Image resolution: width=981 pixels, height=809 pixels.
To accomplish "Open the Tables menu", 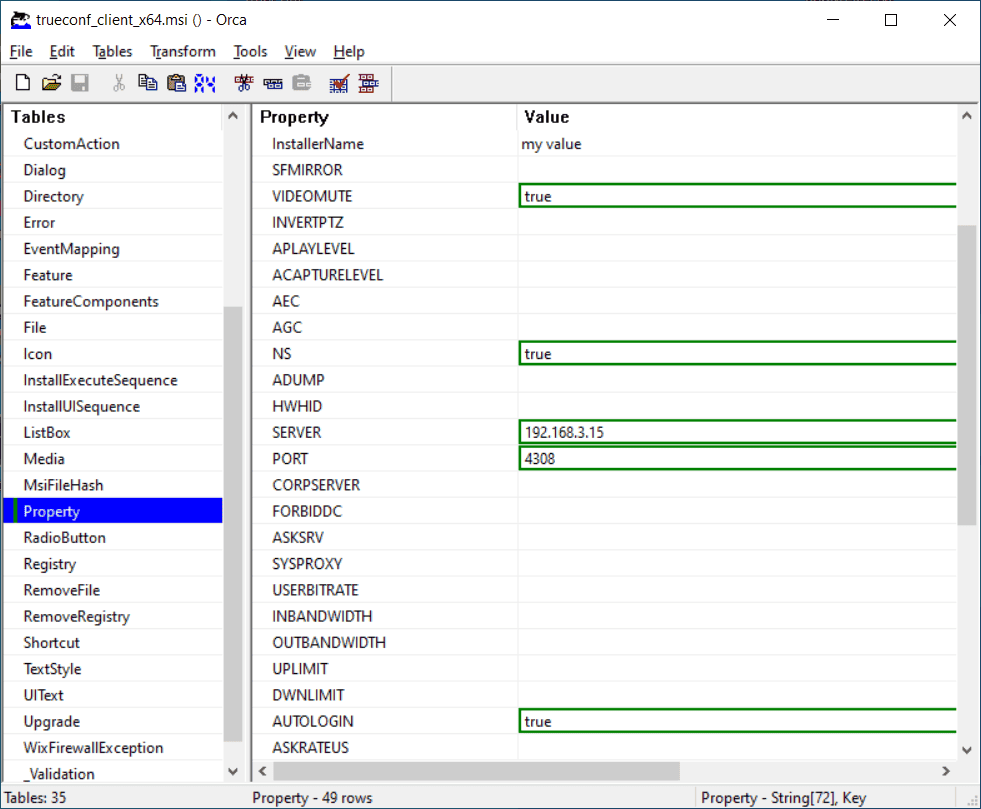I will coord(113,51).
